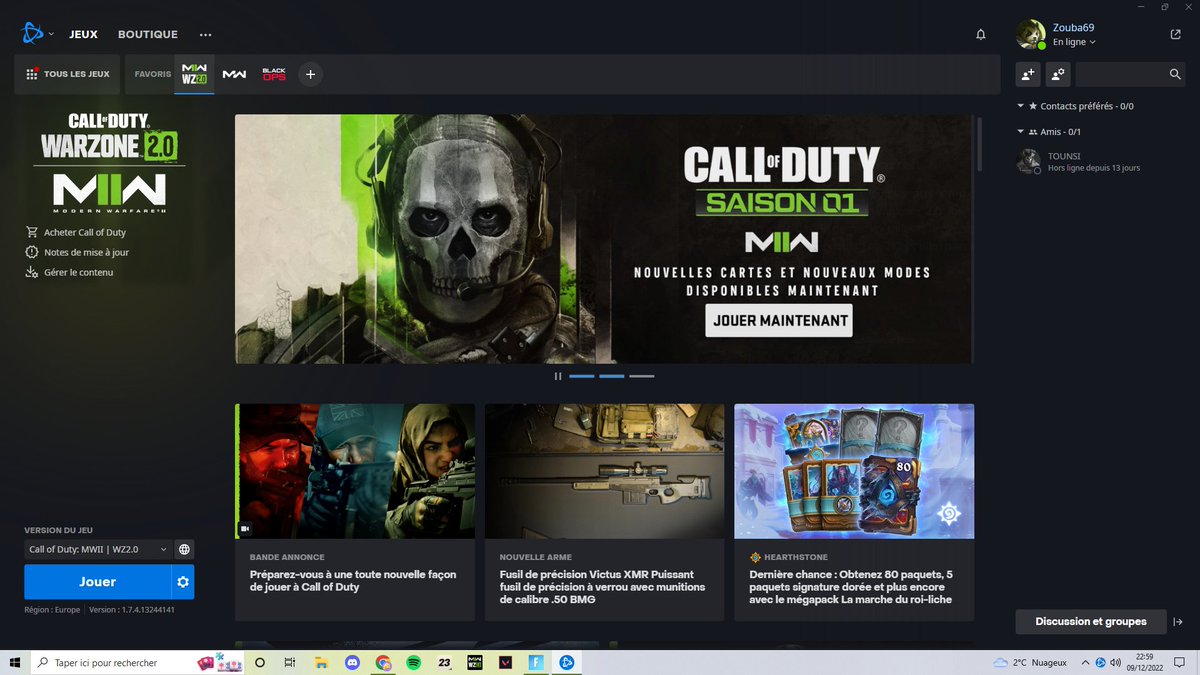Open the BOUTIQUE tab
The height and width of the screenshot is (675, 1200).
[x=148, y=34]
